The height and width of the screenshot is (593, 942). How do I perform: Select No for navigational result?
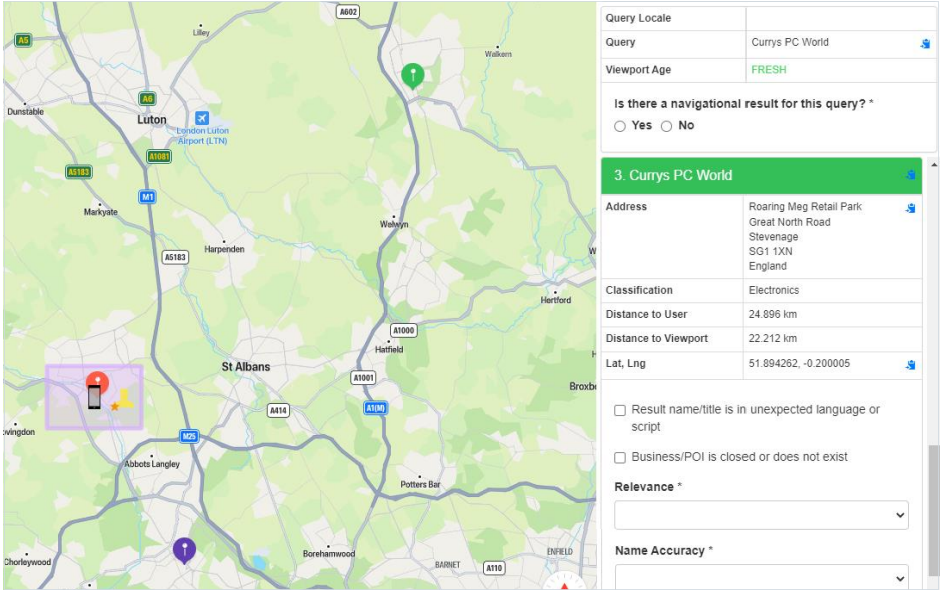click(x=666, y=126)
